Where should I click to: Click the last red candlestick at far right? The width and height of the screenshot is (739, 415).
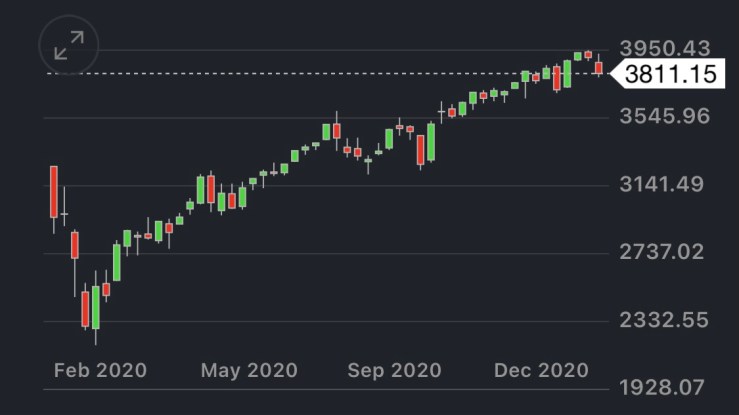click(598, 67)
